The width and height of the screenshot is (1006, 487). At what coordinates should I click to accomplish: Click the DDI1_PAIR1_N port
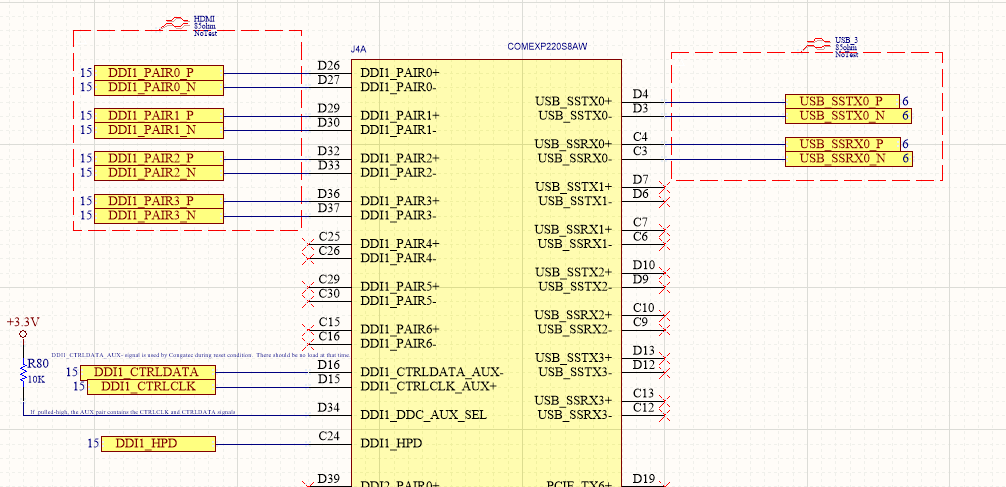(158, 130)
